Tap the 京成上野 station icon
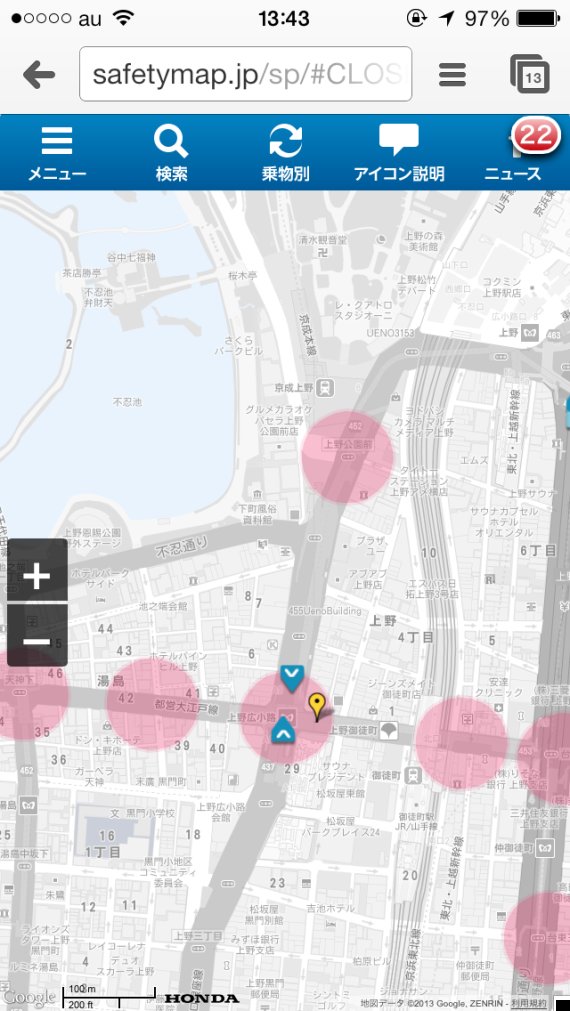570x1011 pixels. (x=326, y=388)
